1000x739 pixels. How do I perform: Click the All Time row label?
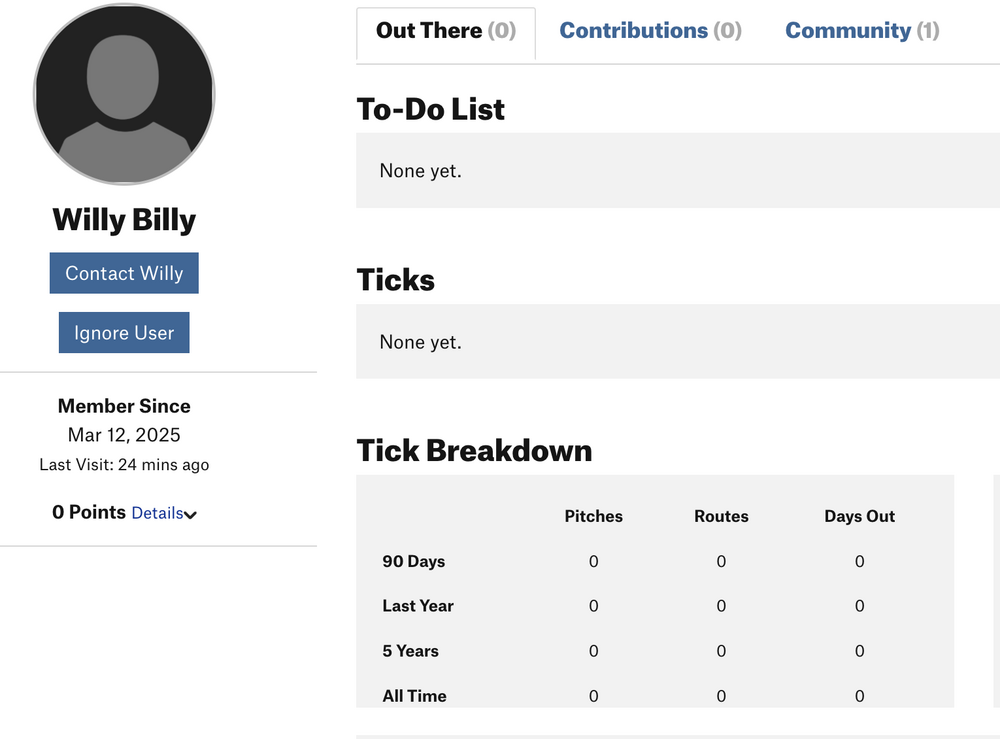414,696
